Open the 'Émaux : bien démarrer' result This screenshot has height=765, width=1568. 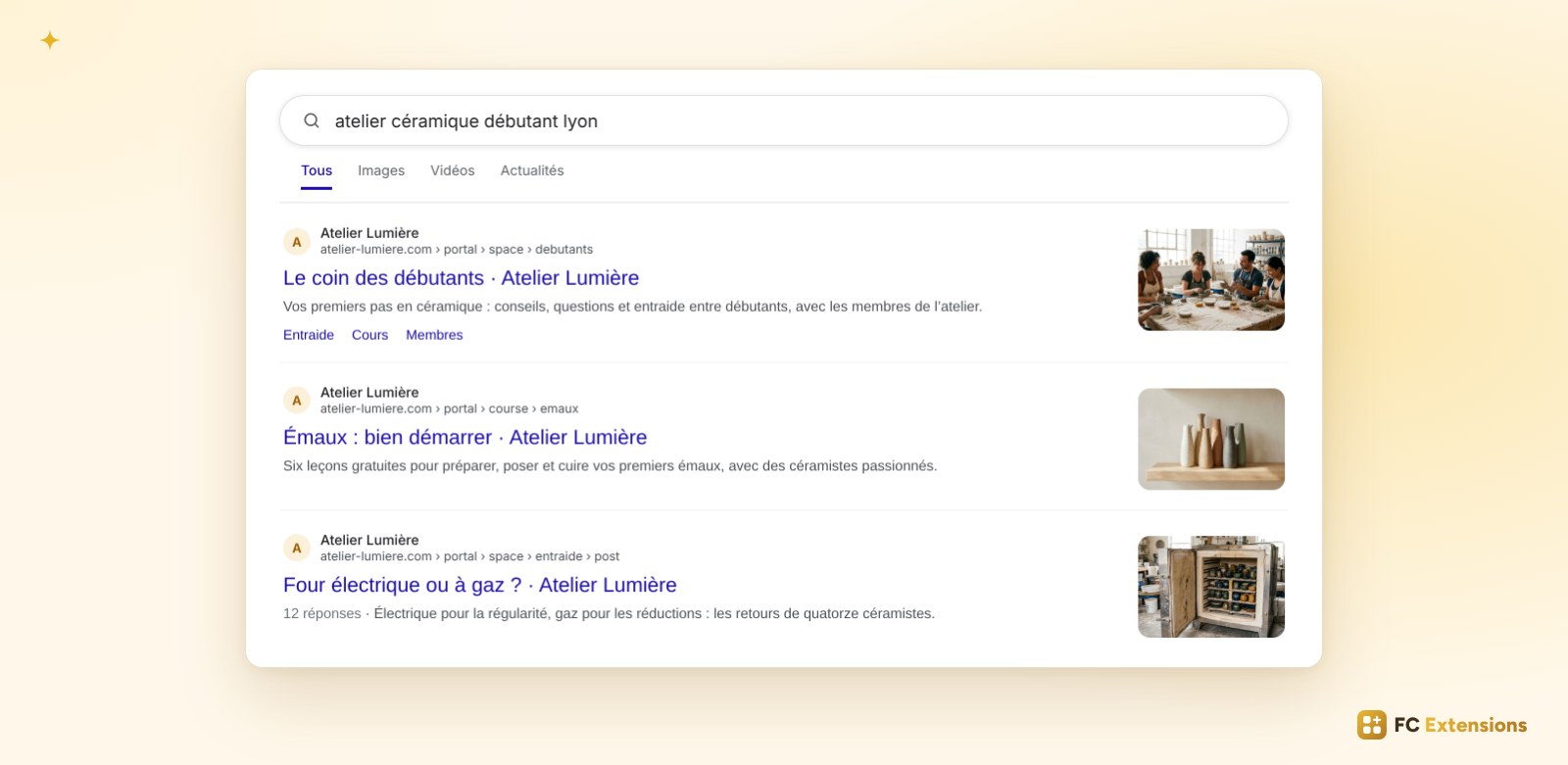tap(465, 438)
